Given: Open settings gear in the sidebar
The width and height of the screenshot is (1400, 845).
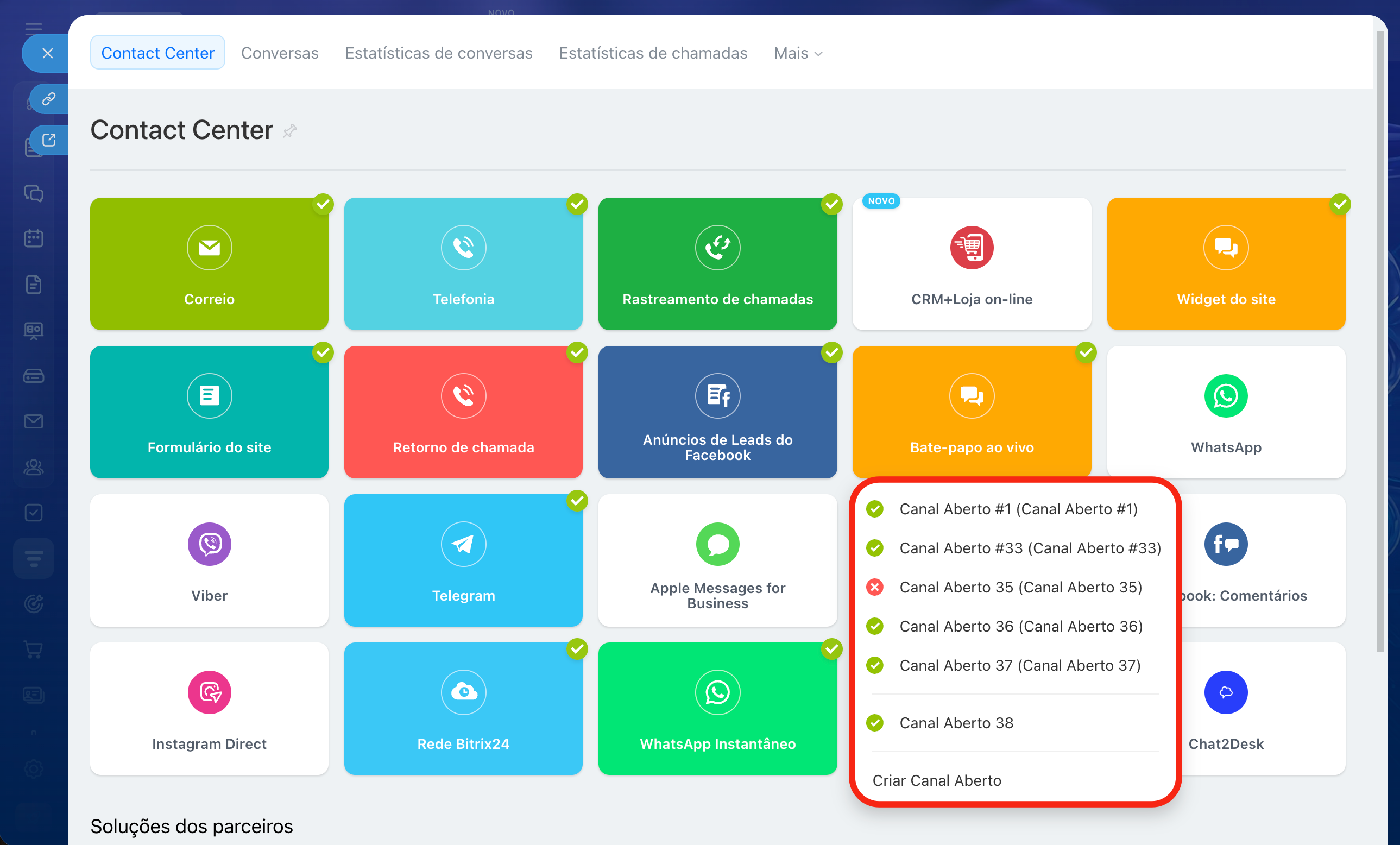Looking at the screenshot, I should (34, 769).
